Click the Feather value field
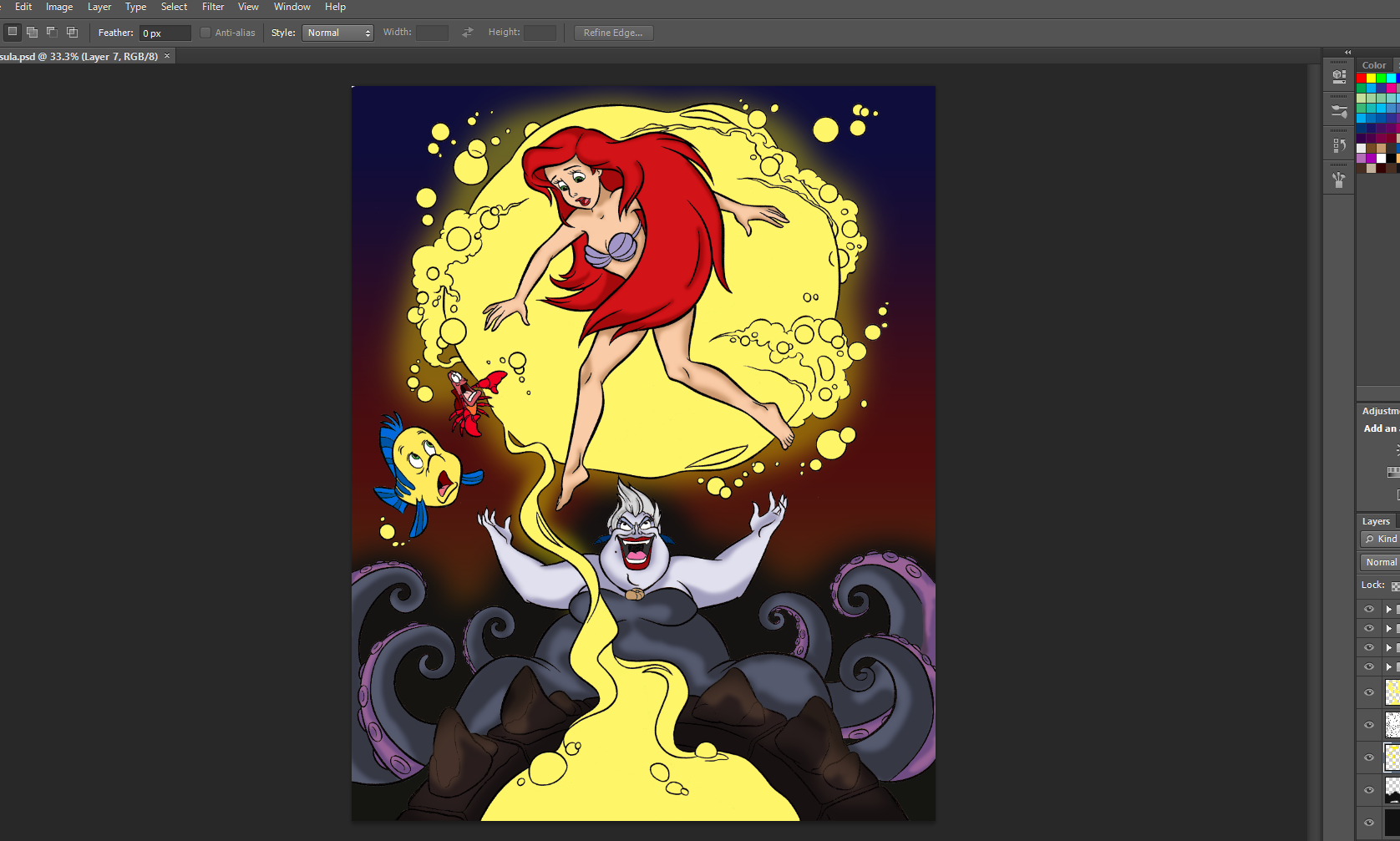This screenshot has width=1400, height=841. 165,33
